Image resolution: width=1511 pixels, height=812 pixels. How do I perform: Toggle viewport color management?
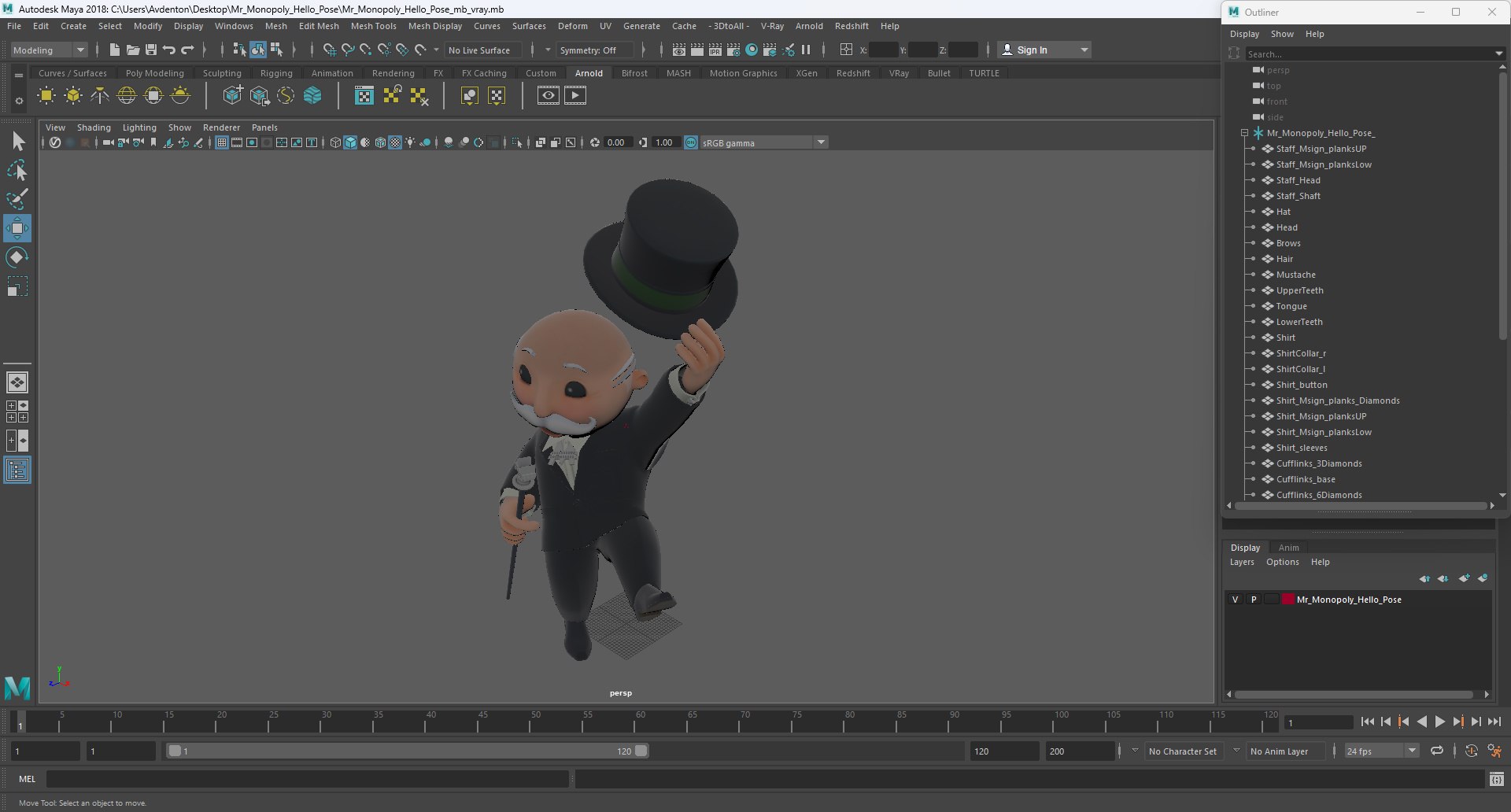(x=691, y=142)
